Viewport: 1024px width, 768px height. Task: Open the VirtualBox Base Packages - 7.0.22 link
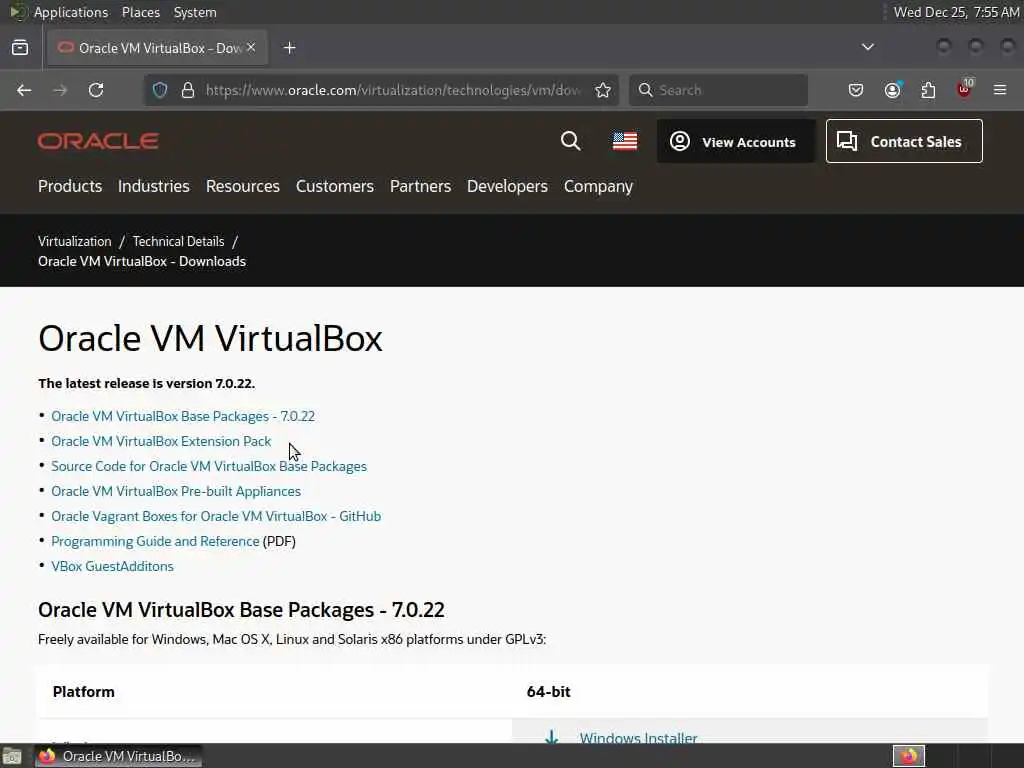tap(183, 416)
